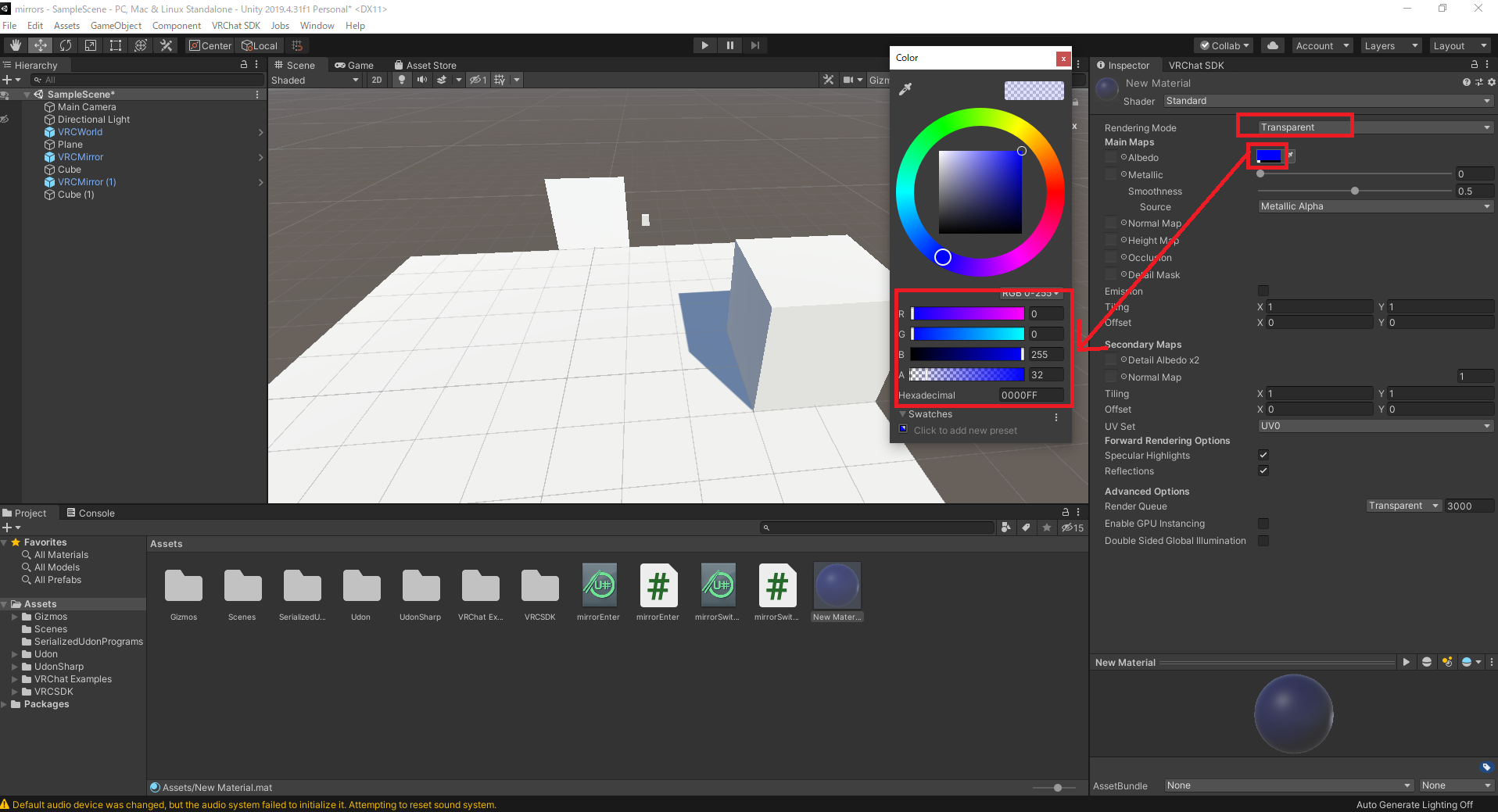Screen dimensions: 1498x812
Task: Filter Project search by label
Action: (1027, 528)
